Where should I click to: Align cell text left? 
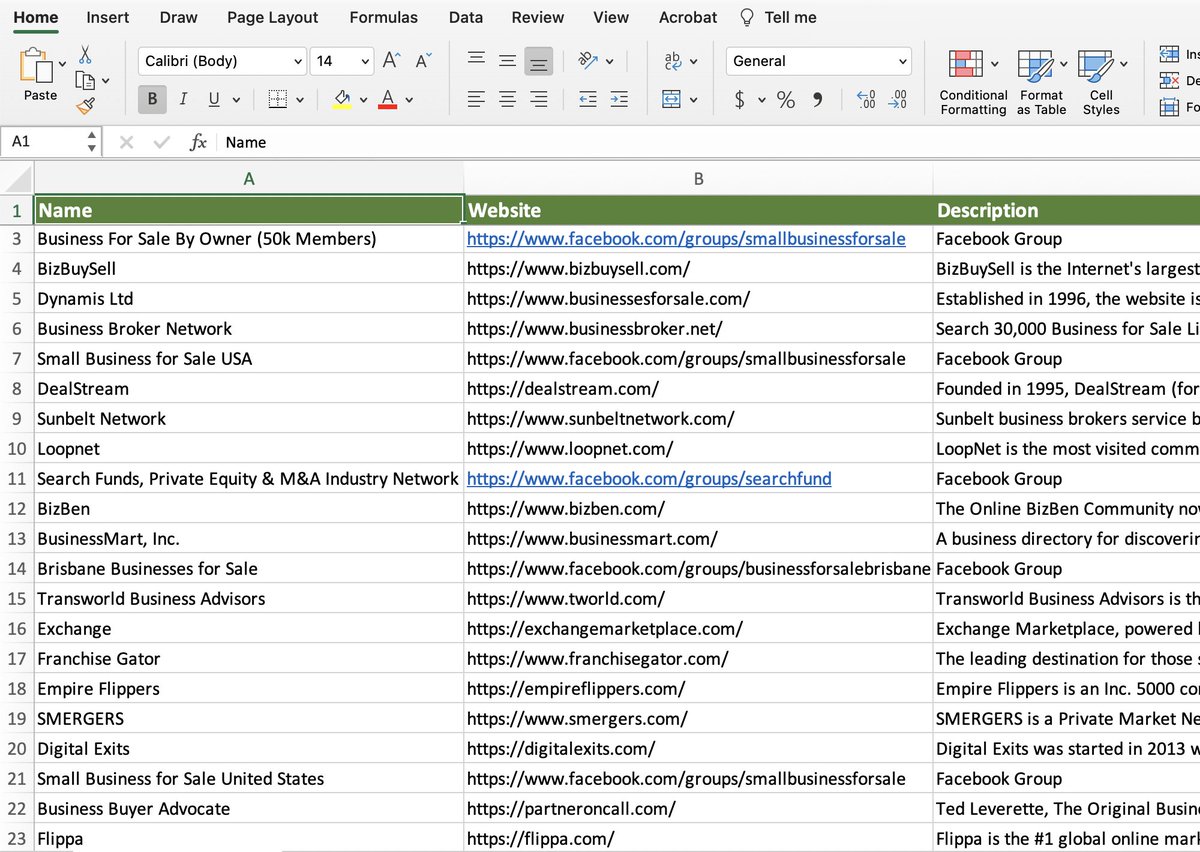tap(477, 99)
